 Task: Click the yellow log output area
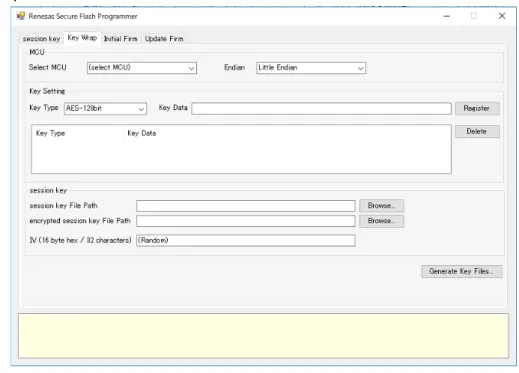[x=263, y=336]
